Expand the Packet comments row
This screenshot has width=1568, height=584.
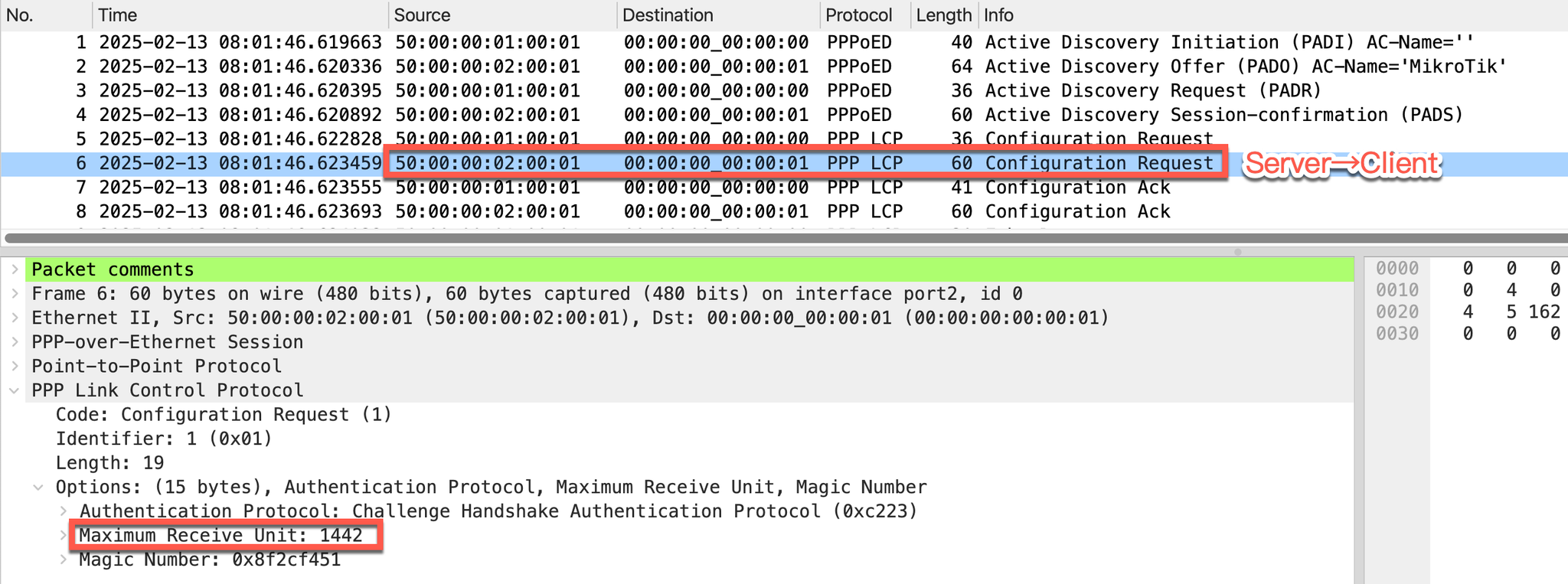[x=15, y=269]
